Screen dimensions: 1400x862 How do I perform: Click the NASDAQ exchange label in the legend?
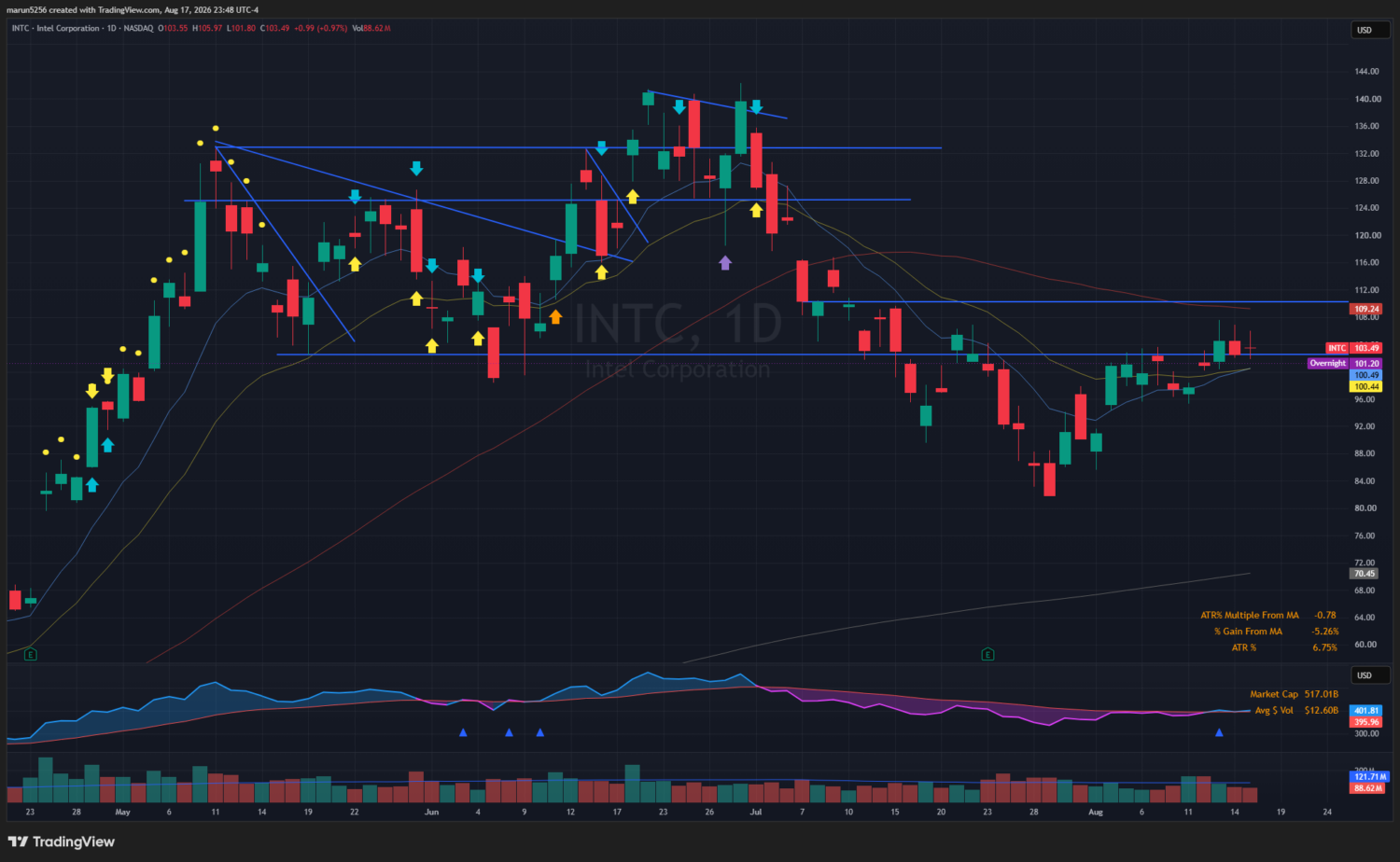138,28
